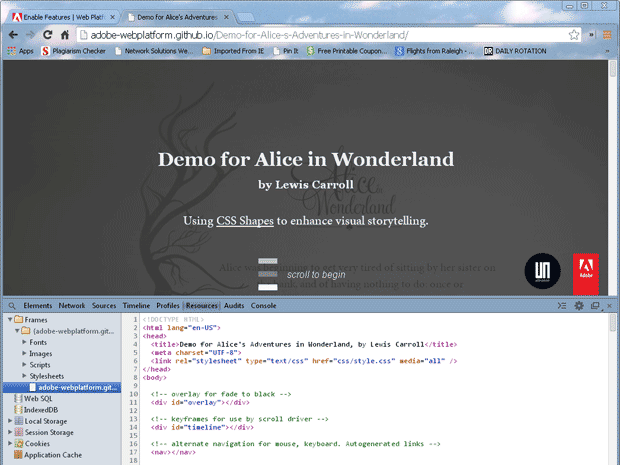620x465 pixels.
Task: Close the Demo for Alice's Adventures tab
Action: pyautogui.click(x=226, y=17)
